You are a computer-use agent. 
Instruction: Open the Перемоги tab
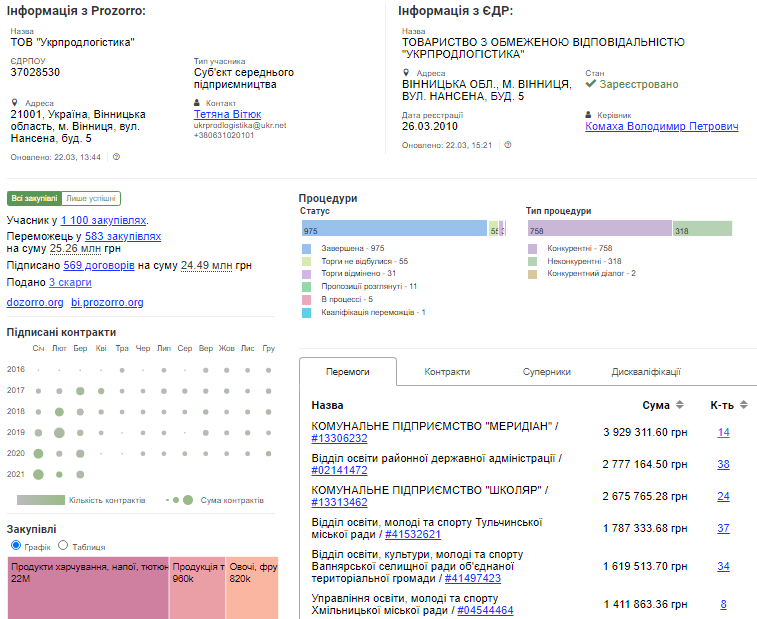click(348, 372)
